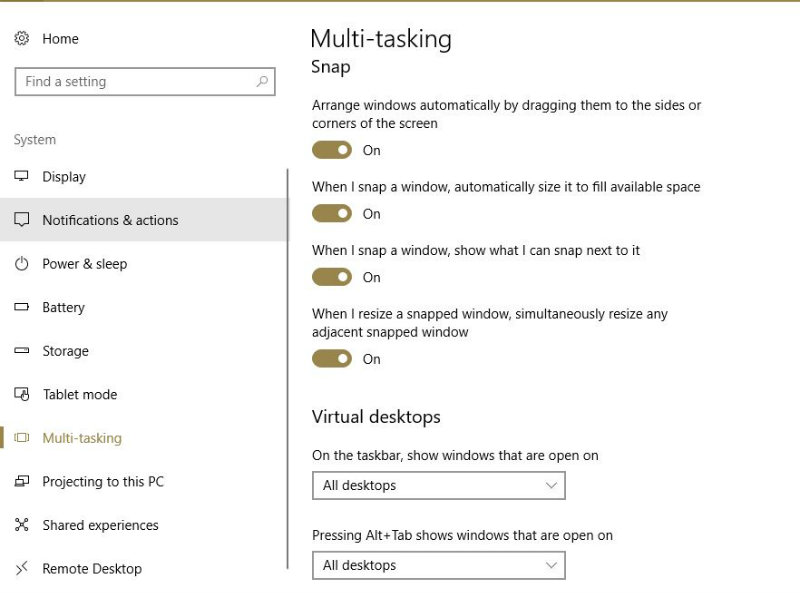The image size is (800, 598).
Task: Click the Multi-tasking icon
Action: tap(22, 438)
